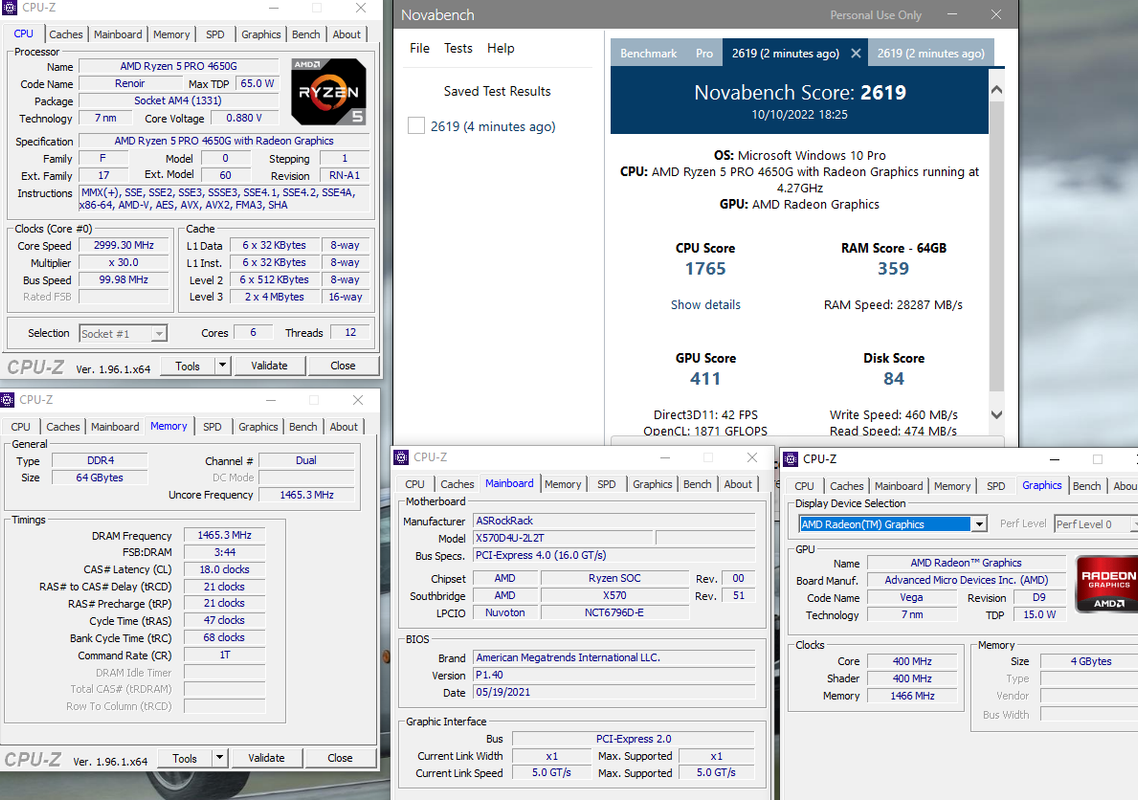Click CPU-Z app icon in Memory window title
Screen dimensions: 1138x800
point(7,400)
